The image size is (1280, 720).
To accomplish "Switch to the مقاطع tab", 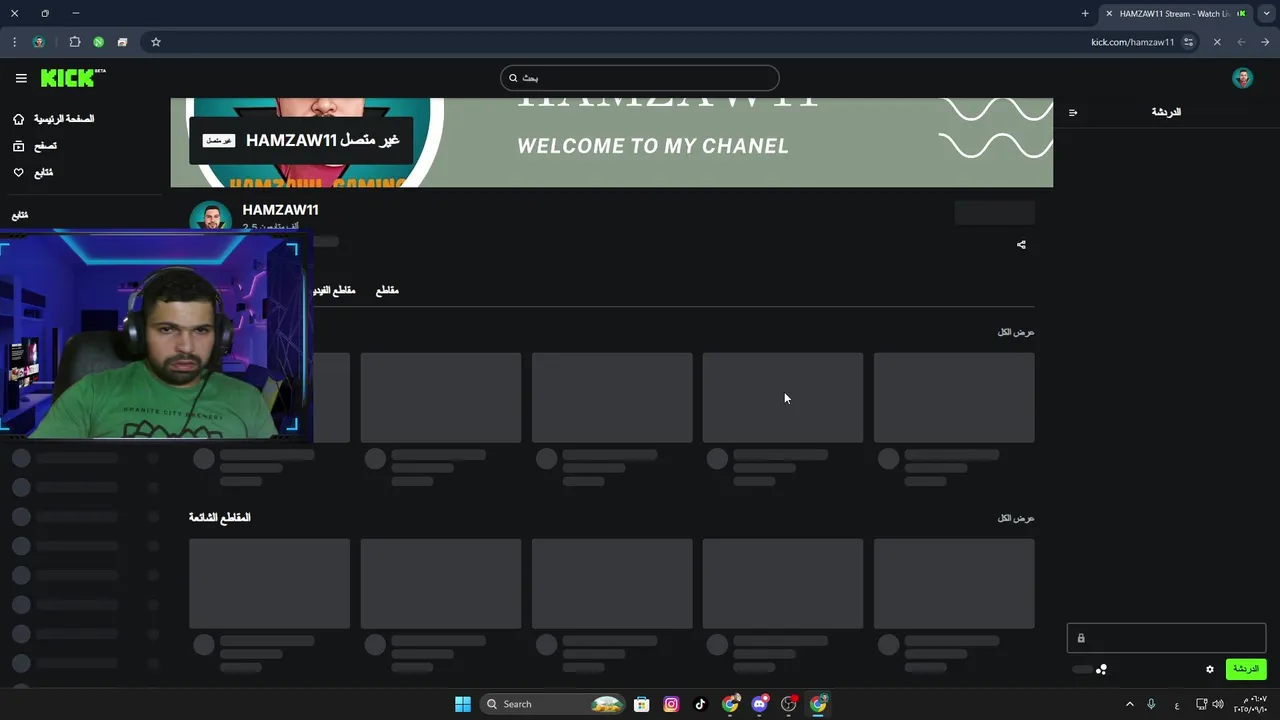I will [x=387, y=290].
